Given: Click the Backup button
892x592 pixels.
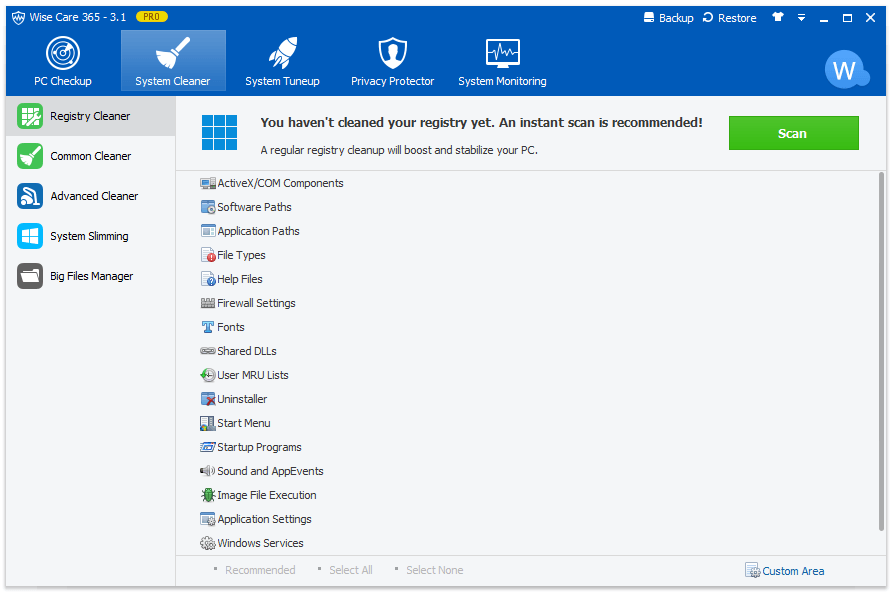Looking at the screenshot, I should click(x=668, y=18).
